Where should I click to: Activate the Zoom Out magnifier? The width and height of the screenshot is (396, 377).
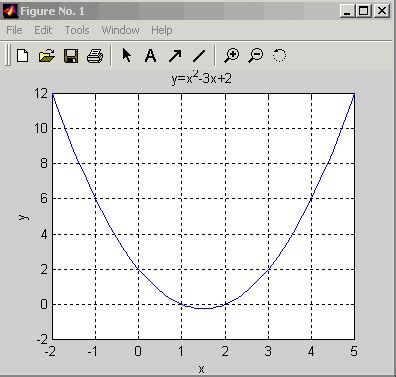(256, 55)
